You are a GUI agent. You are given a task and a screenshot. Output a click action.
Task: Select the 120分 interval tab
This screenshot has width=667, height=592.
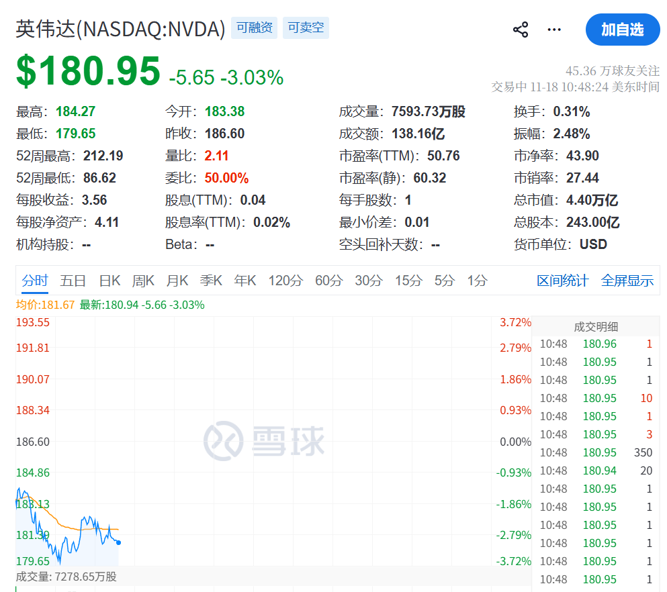pyautogui.click(x=285, y=280)
